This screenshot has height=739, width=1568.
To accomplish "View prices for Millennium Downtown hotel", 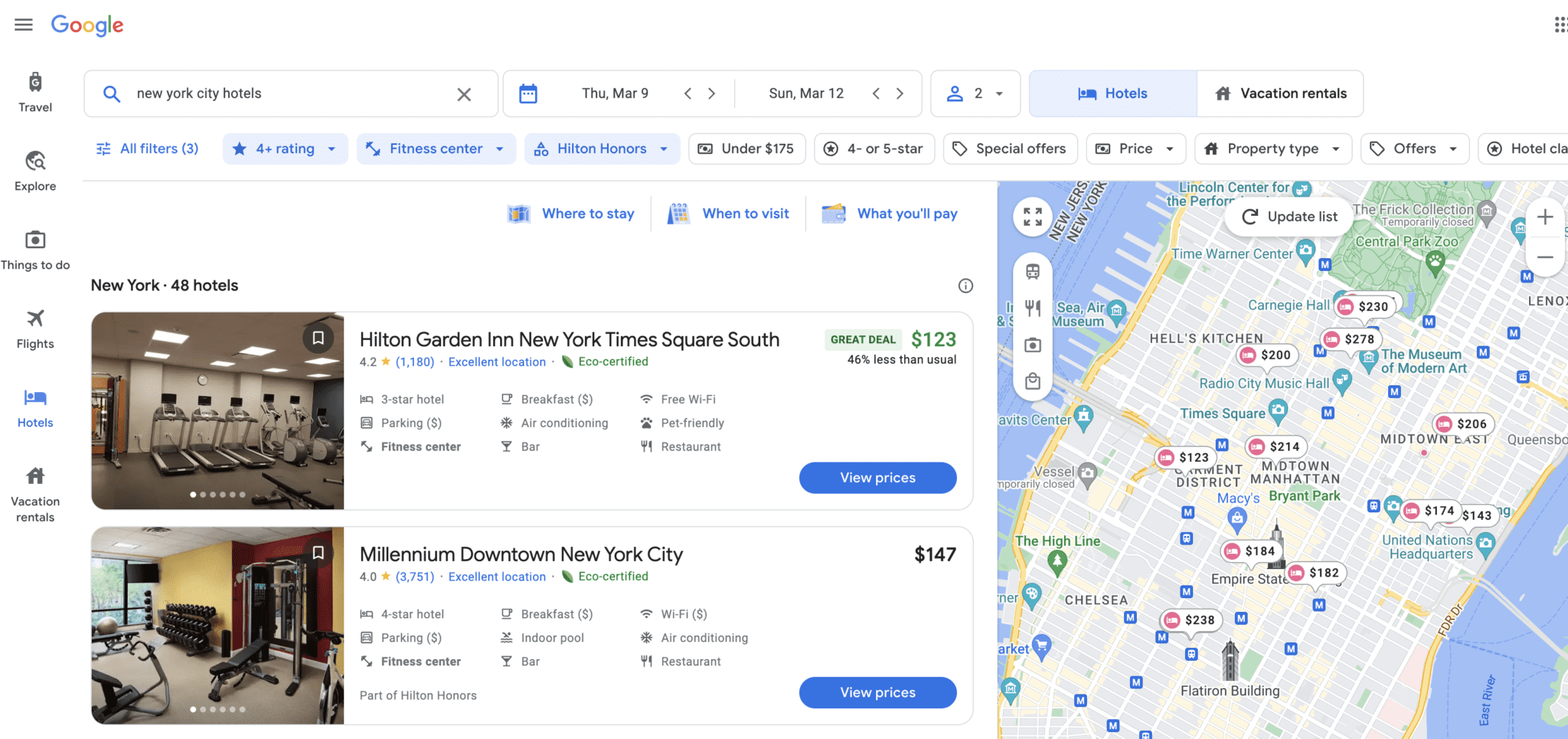I will [x=877, y=692].
